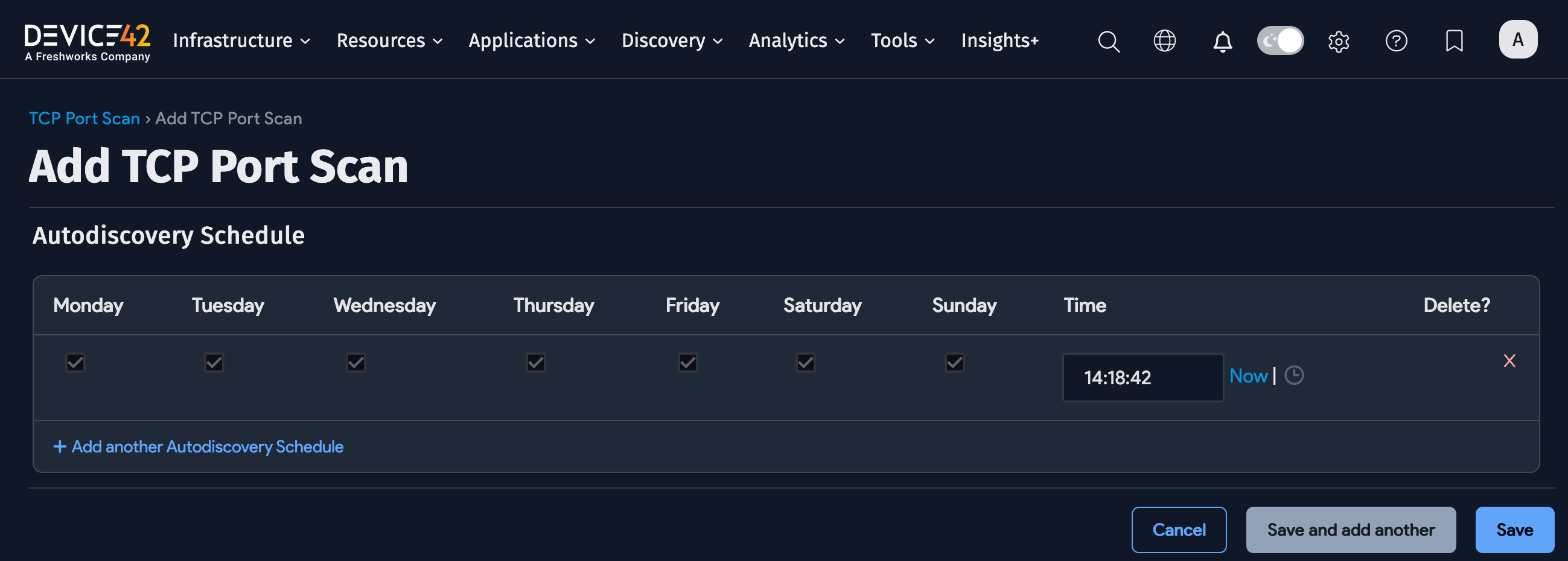
Task: Open the search magnifier icon
Action: pyautogui.click(x=1109, y=41)
